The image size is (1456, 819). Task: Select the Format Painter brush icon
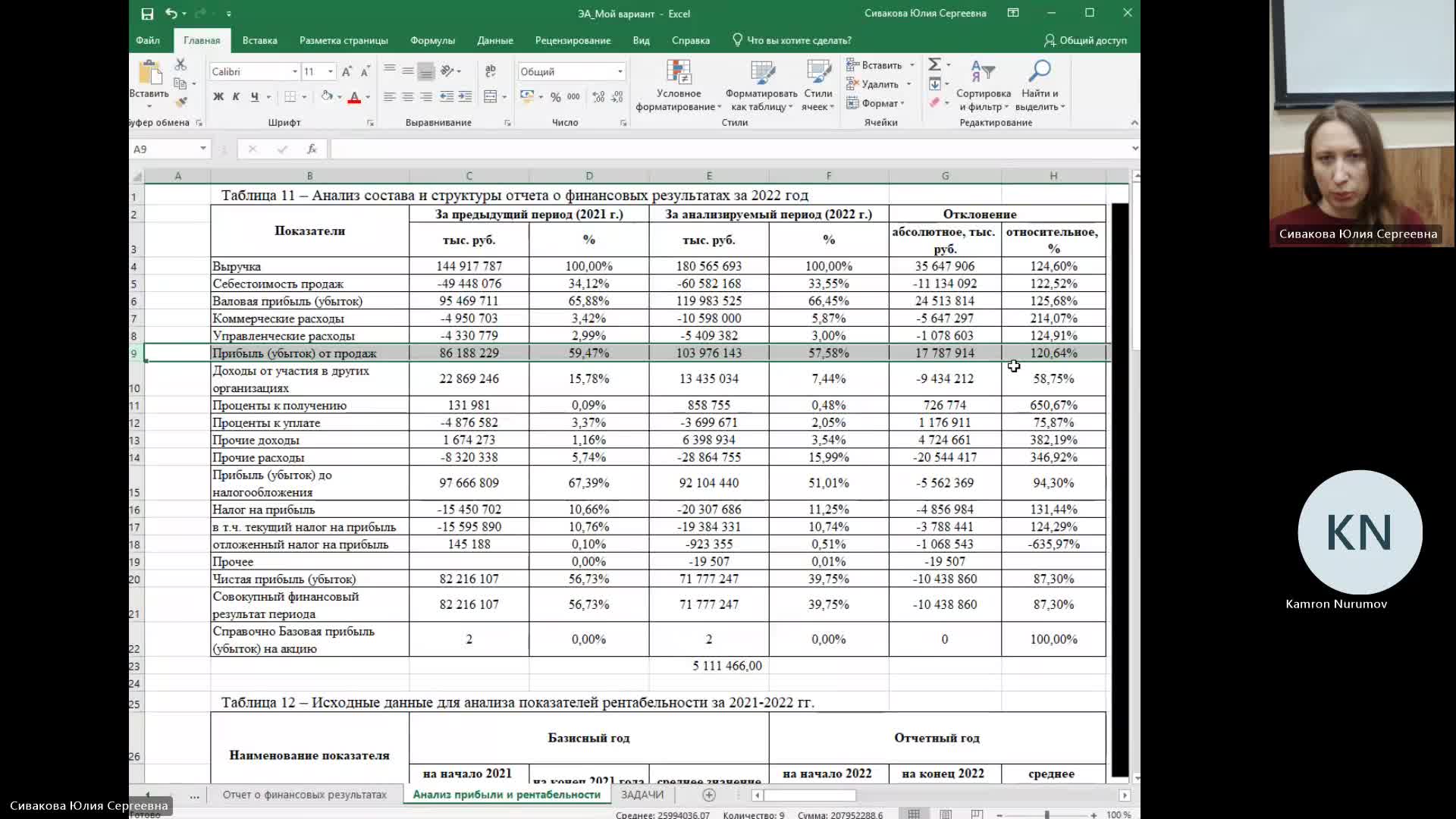coord(180,102)
